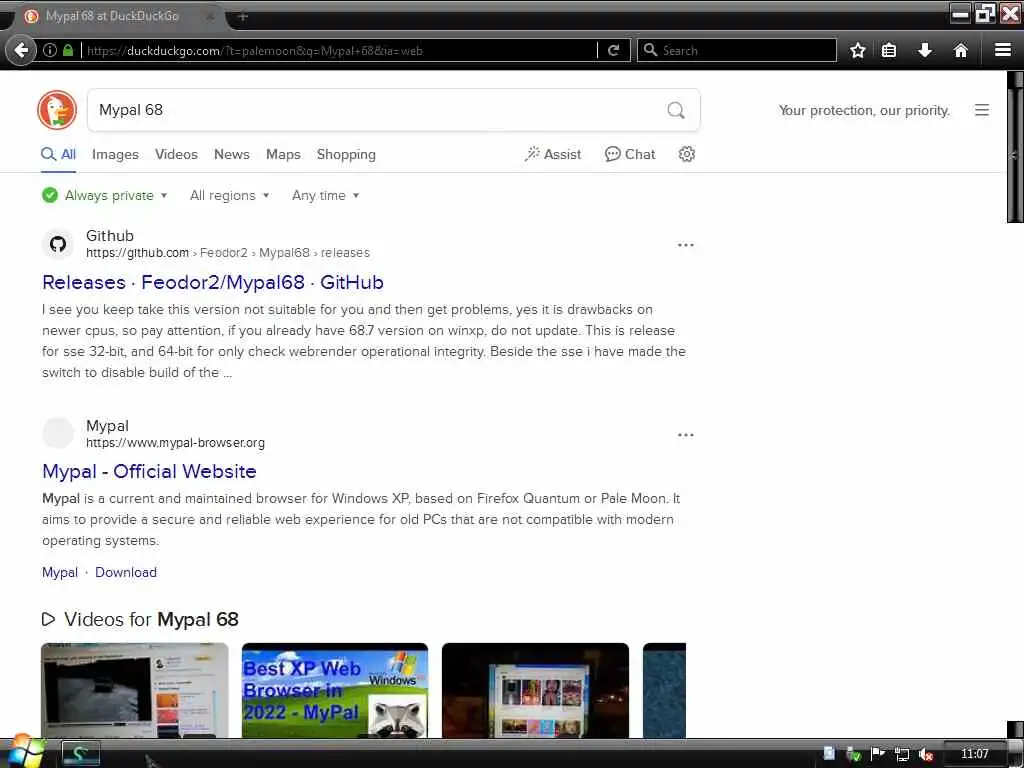Click green padlock security icon
This screenshot has height=768, width=1024.
[68, 50]
